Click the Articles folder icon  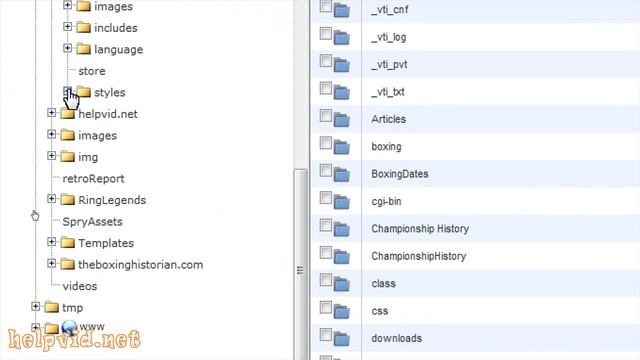(342, 120)
